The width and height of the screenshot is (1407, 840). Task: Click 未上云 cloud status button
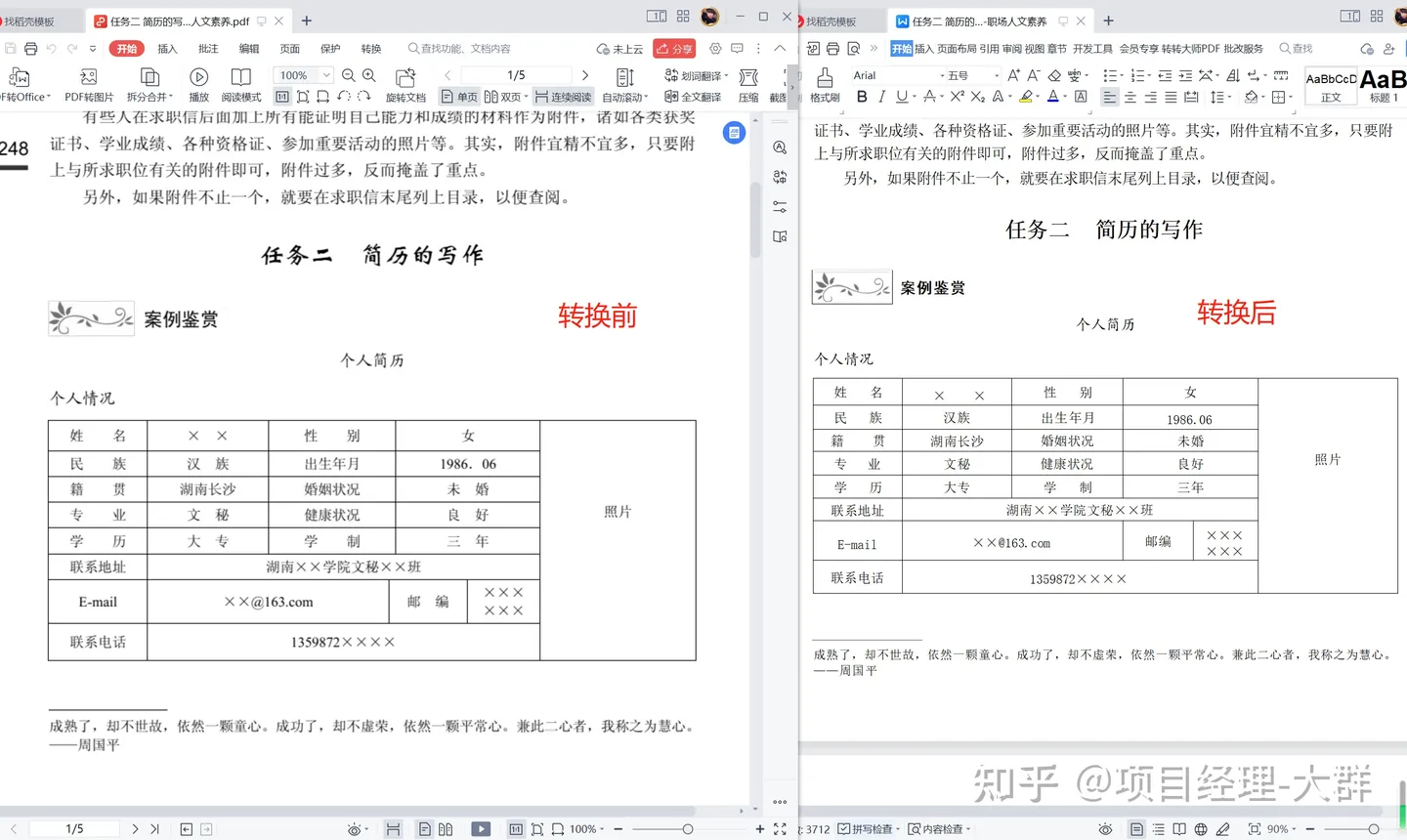click(x=619, y=48)
